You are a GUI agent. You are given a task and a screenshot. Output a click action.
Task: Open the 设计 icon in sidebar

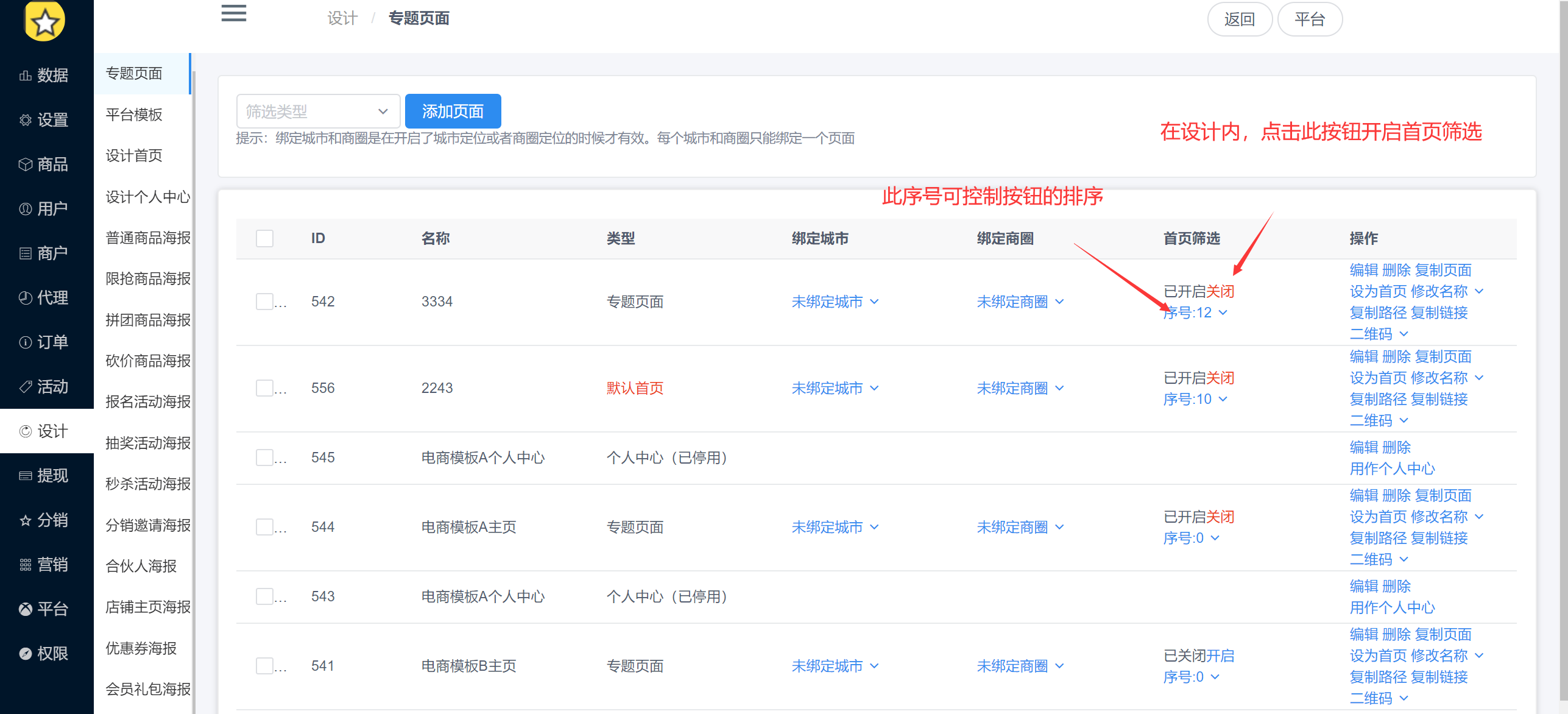pos(25,431)
